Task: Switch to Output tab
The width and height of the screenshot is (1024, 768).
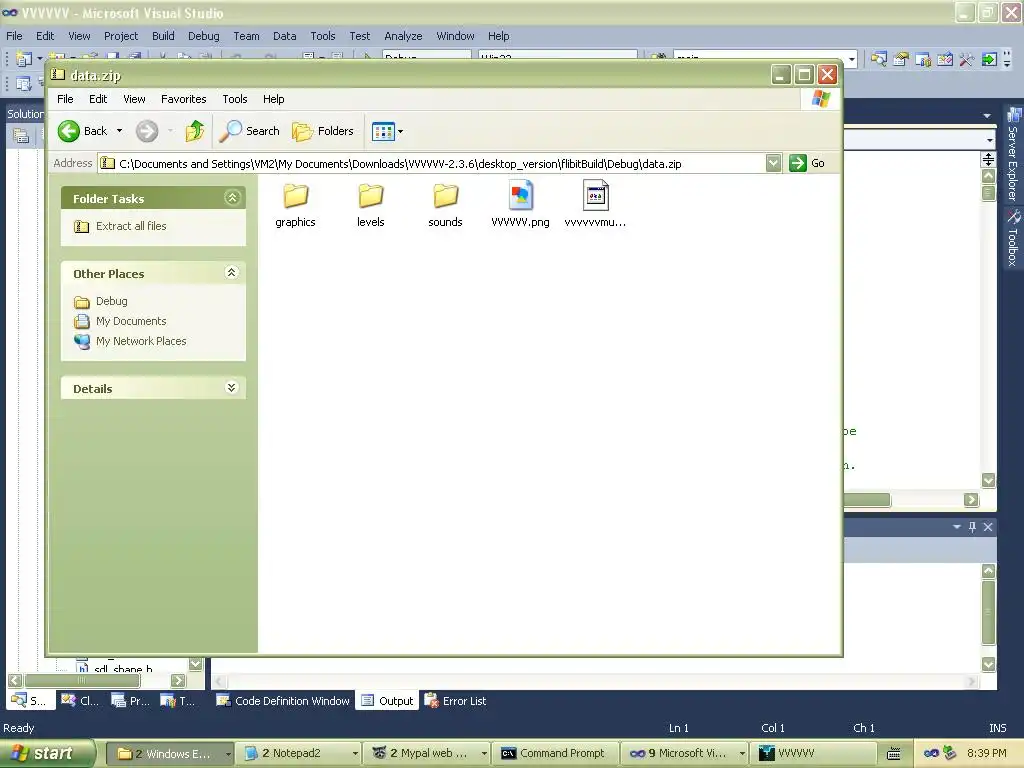Action: [388, 701]
